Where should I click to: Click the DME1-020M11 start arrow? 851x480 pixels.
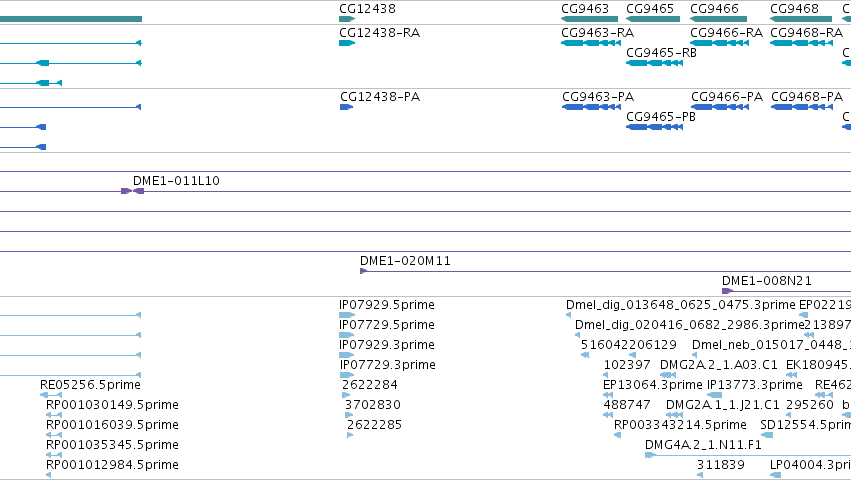pos(364,271)
